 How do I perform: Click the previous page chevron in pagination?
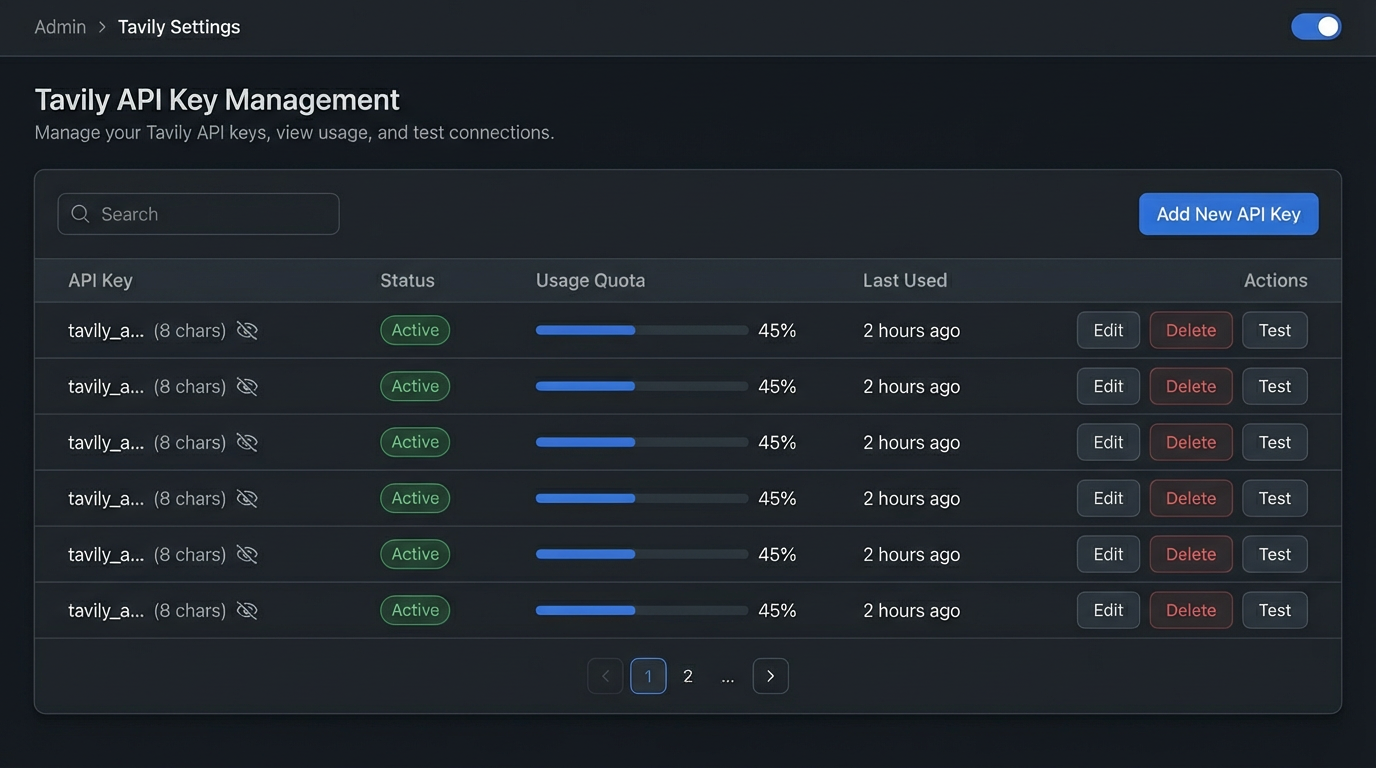(x=605, y=676)
